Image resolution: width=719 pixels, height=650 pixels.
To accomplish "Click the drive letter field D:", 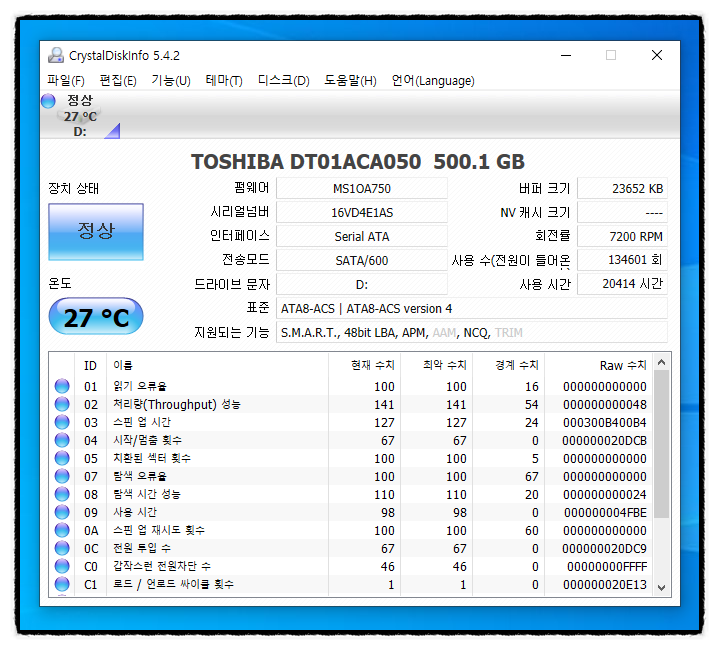I will click(362, 285).
